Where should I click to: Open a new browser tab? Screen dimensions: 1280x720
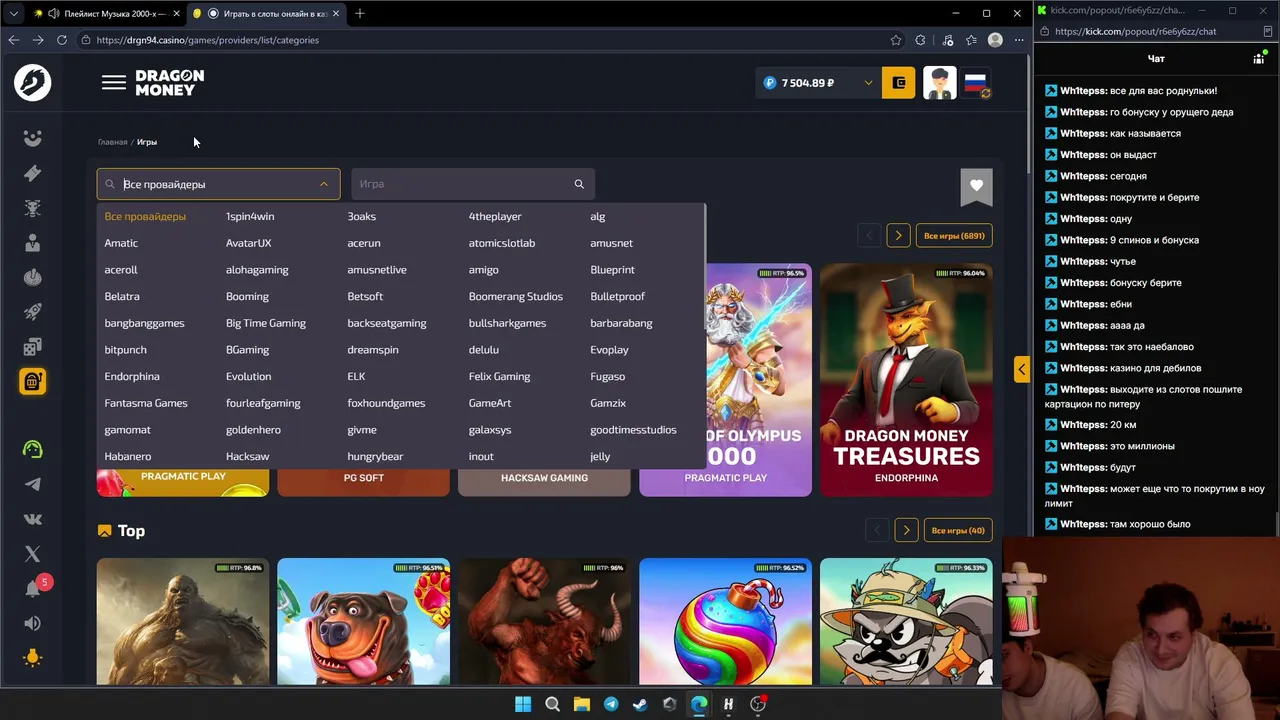pyautogui.click(x=360, y=13)
